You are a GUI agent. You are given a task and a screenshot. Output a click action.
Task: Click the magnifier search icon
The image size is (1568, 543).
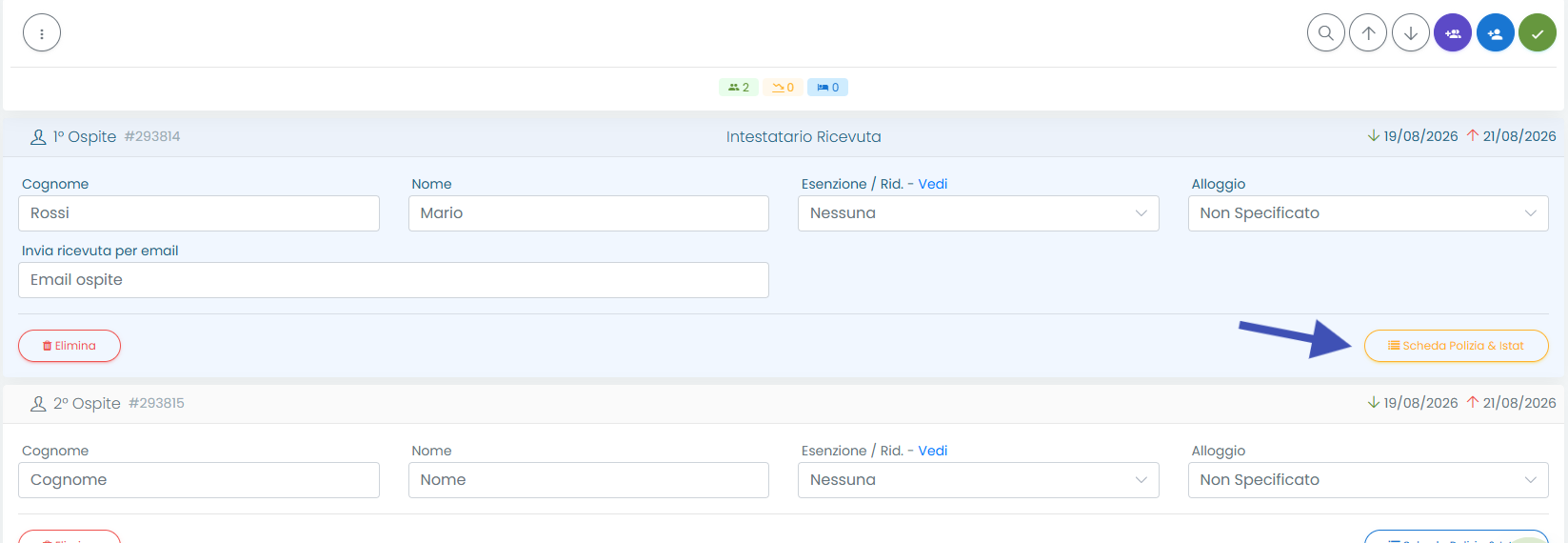coord(1326,32)
